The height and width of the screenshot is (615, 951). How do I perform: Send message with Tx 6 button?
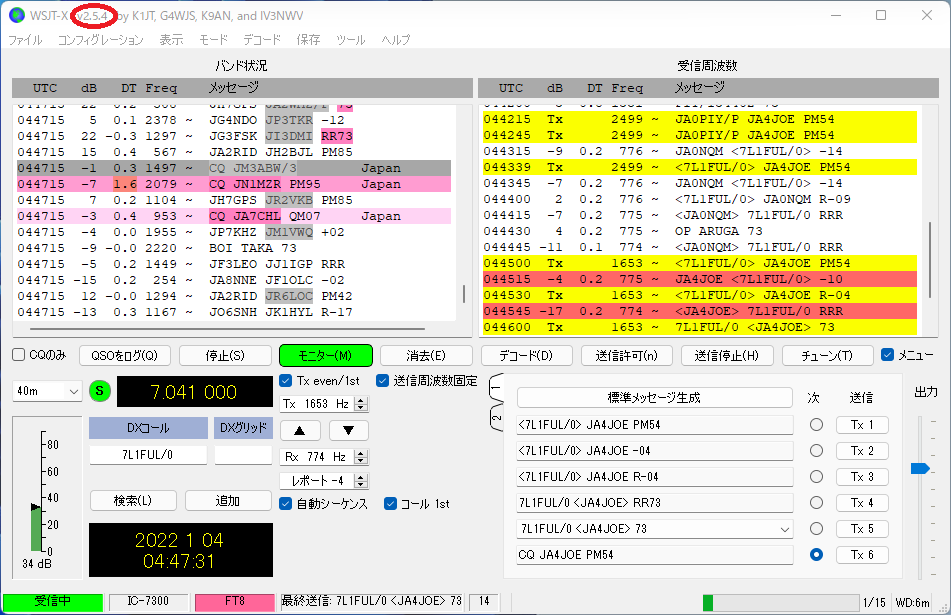click(862, 554)
